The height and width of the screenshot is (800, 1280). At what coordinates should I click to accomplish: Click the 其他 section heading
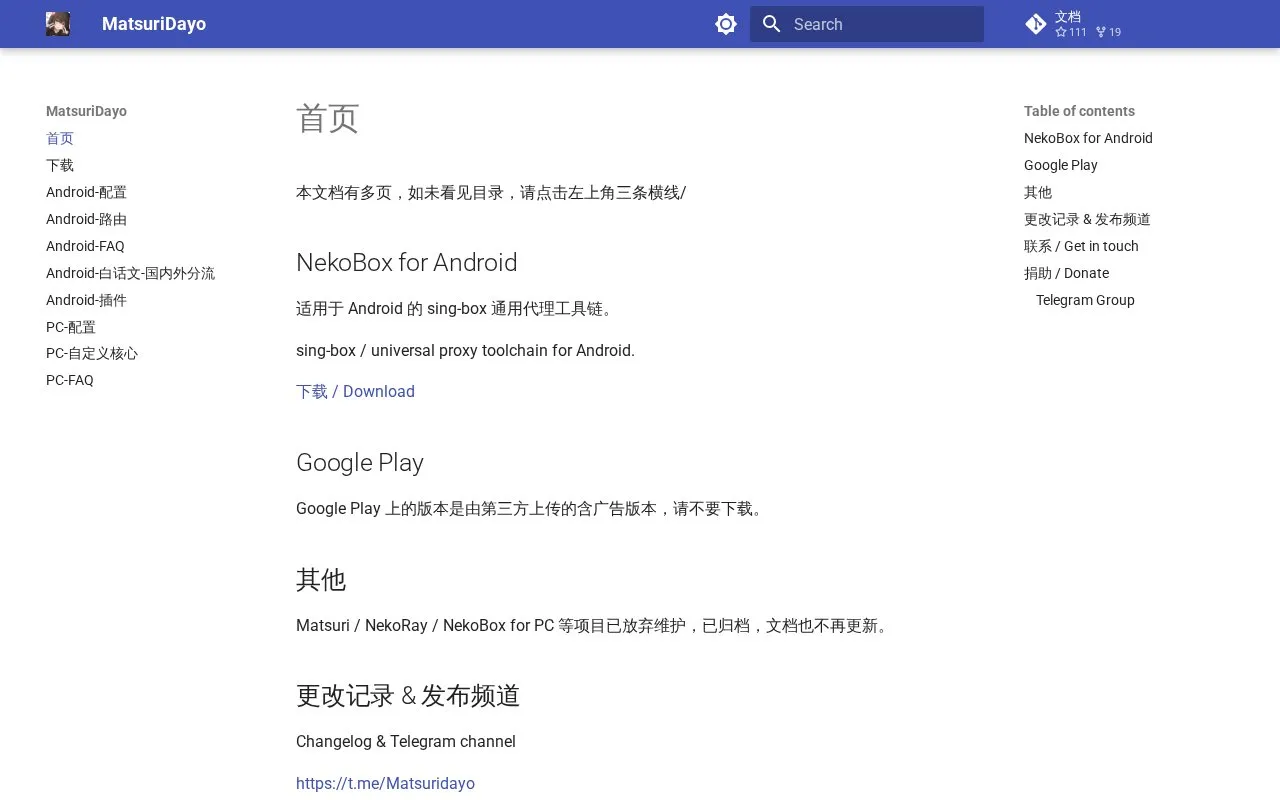pyautogui.click(x=321, y=579)
